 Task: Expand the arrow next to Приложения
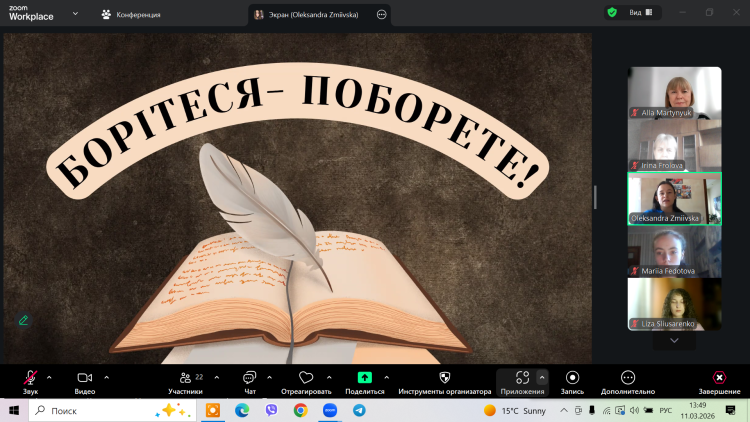tap(542, 378)
